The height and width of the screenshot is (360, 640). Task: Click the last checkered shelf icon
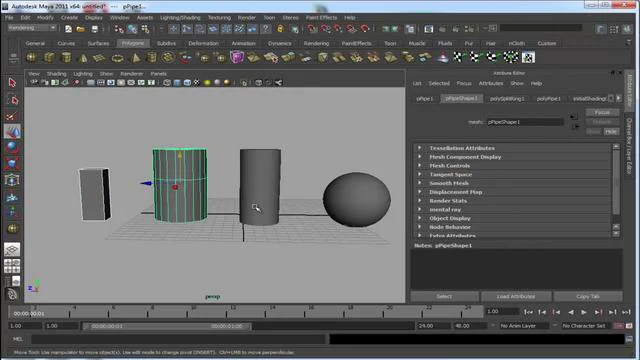tap(528, 58)
